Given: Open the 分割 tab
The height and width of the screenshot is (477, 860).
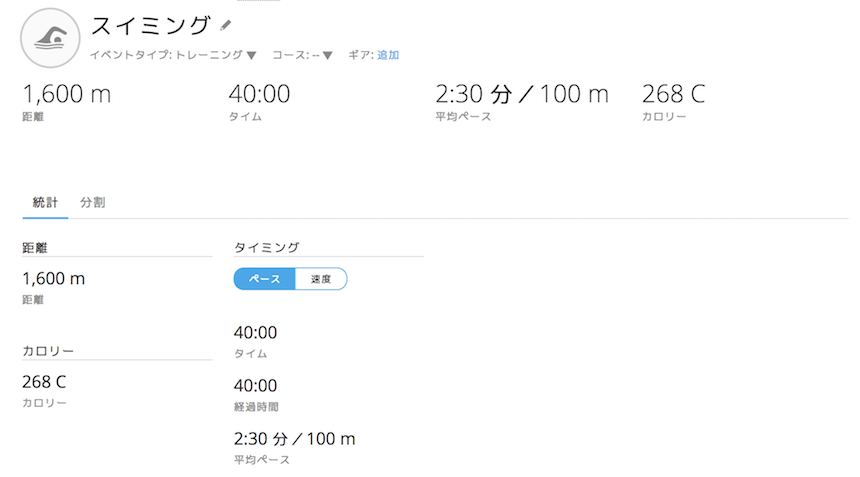Looking at the screenshot, I should coord(93,202).
